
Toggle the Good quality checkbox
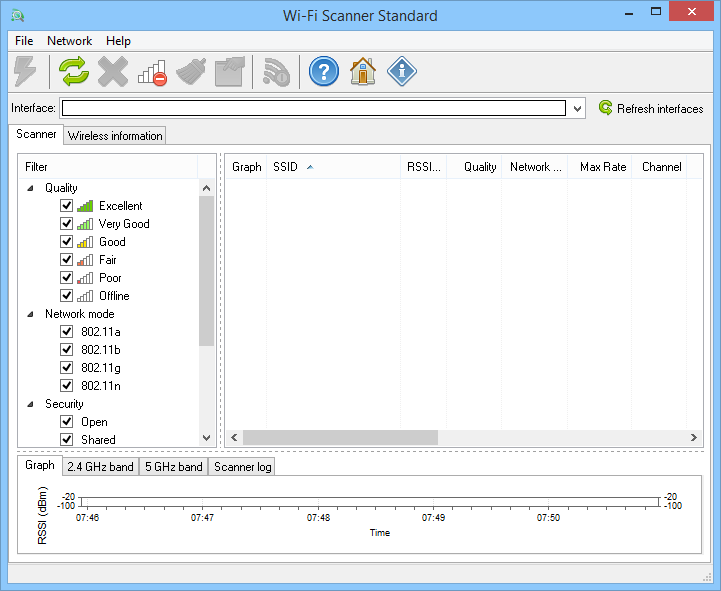click(67, 241)
